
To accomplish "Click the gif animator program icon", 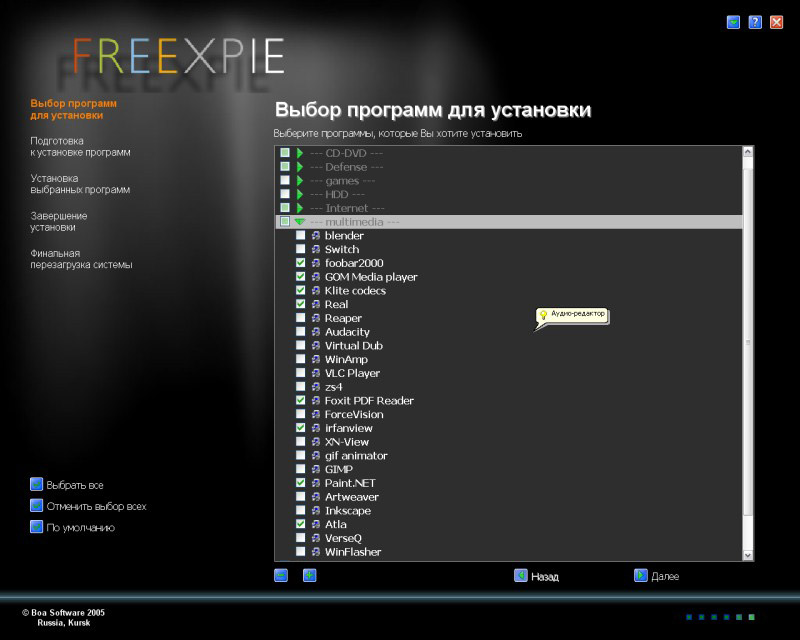I will (x=316, y=456).
